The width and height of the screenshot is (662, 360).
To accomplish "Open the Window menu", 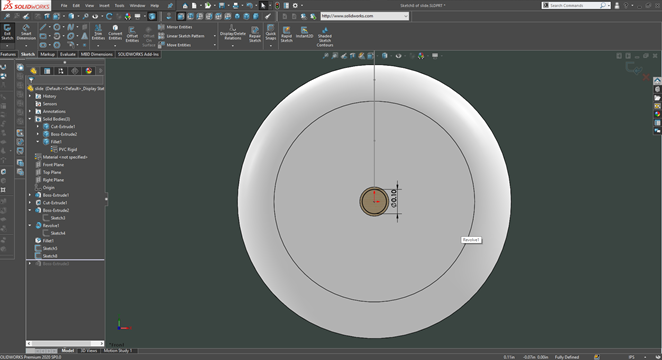I will 137,5.
